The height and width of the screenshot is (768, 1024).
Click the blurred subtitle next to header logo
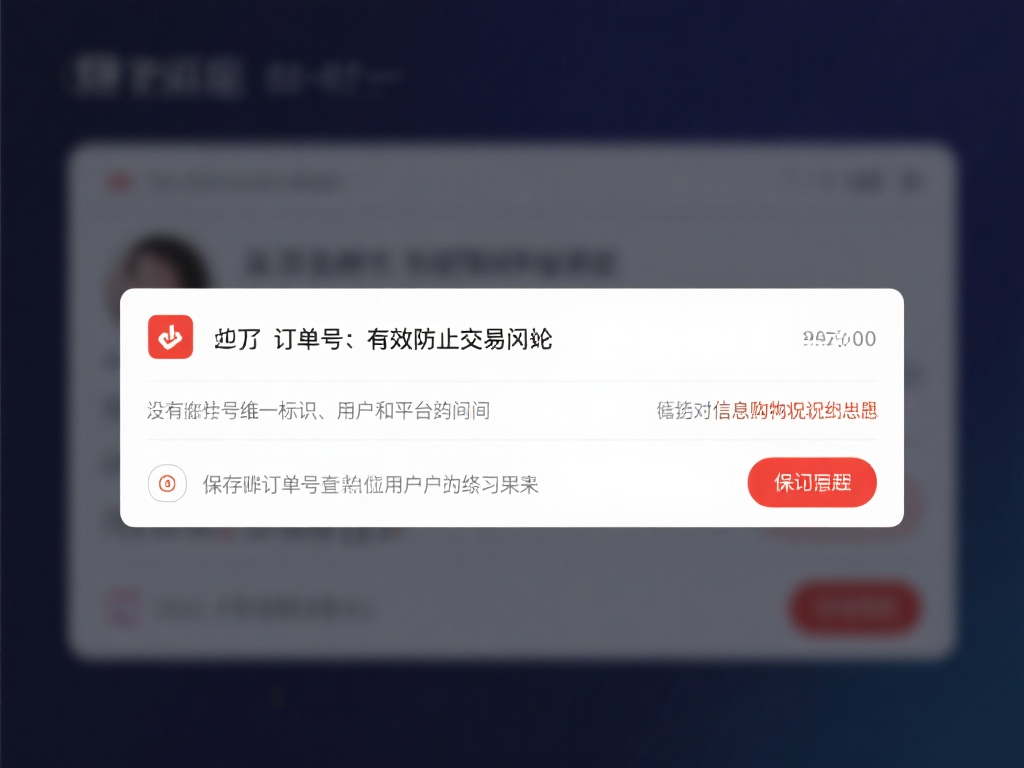point(335,78)
